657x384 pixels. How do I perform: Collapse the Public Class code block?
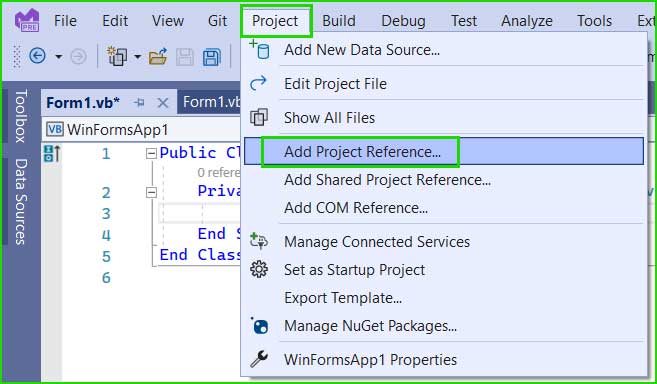(x=151, y=153)
